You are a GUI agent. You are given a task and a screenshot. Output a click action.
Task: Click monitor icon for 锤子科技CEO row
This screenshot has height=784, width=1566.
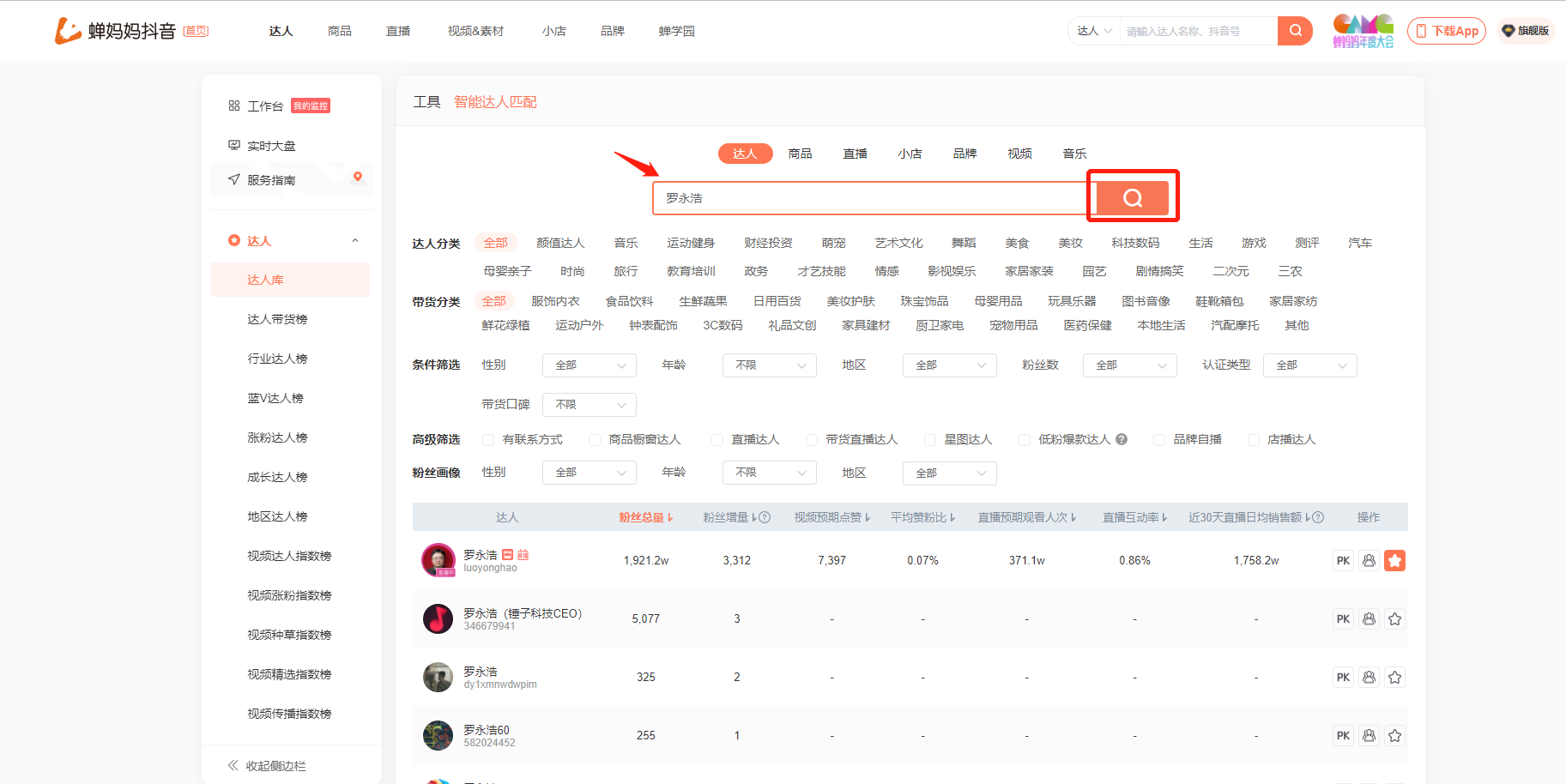(x=1369, y=619)
